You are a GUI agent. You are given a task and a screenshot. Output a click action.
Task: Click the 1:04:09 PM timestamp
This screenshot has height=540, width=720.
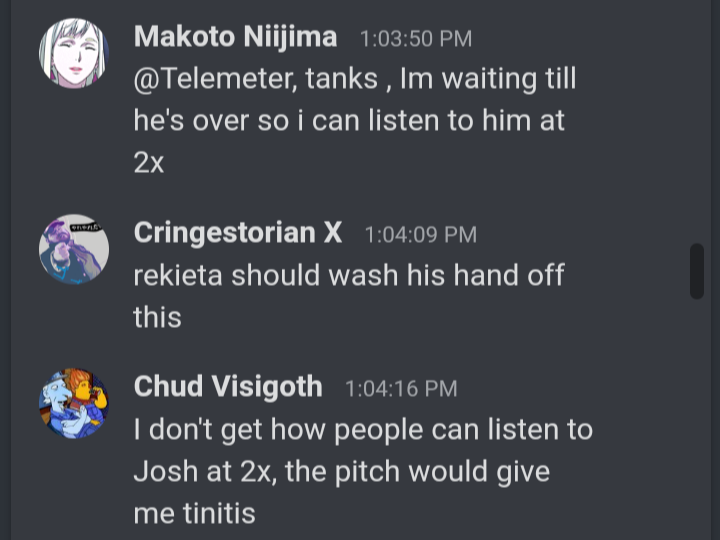point(421,235)
